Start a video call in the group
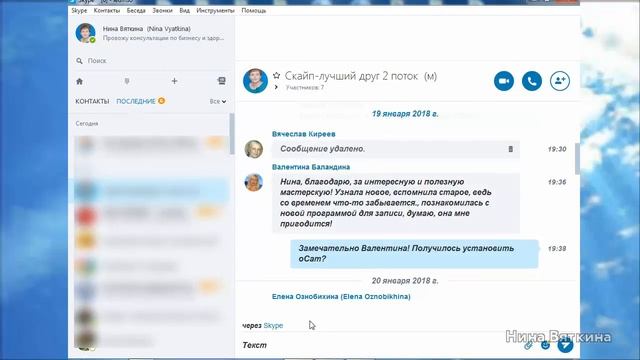The image size is (640, 360). [504, 81]
